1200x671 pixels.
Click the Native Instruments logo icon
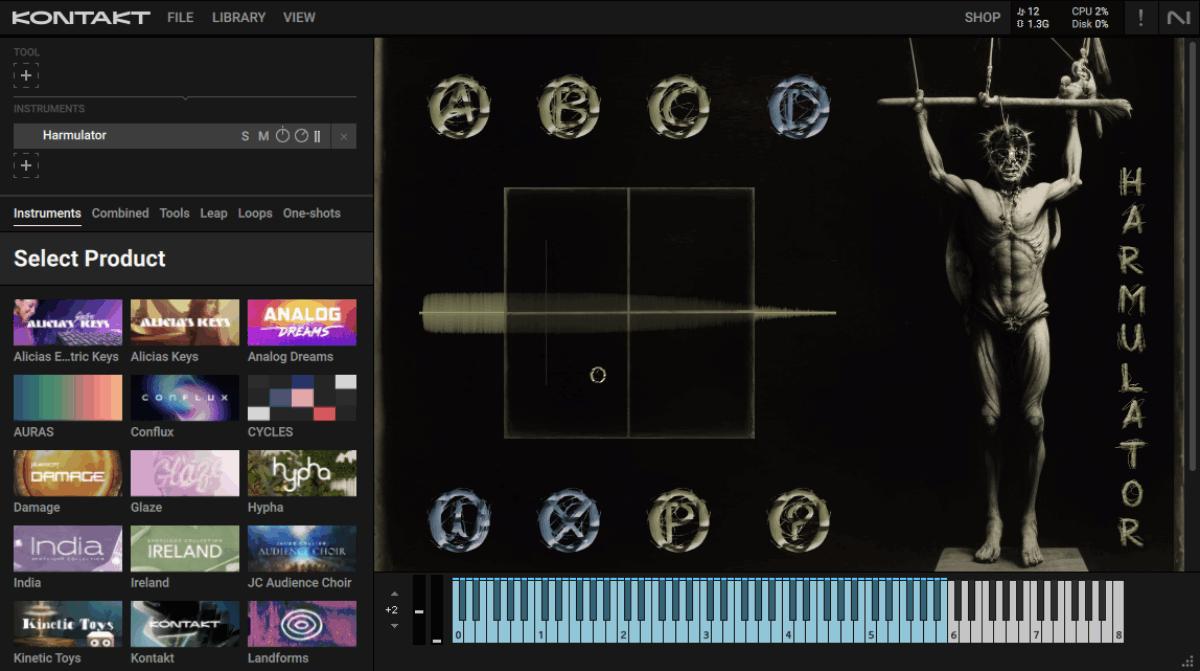coord(1178,17)
